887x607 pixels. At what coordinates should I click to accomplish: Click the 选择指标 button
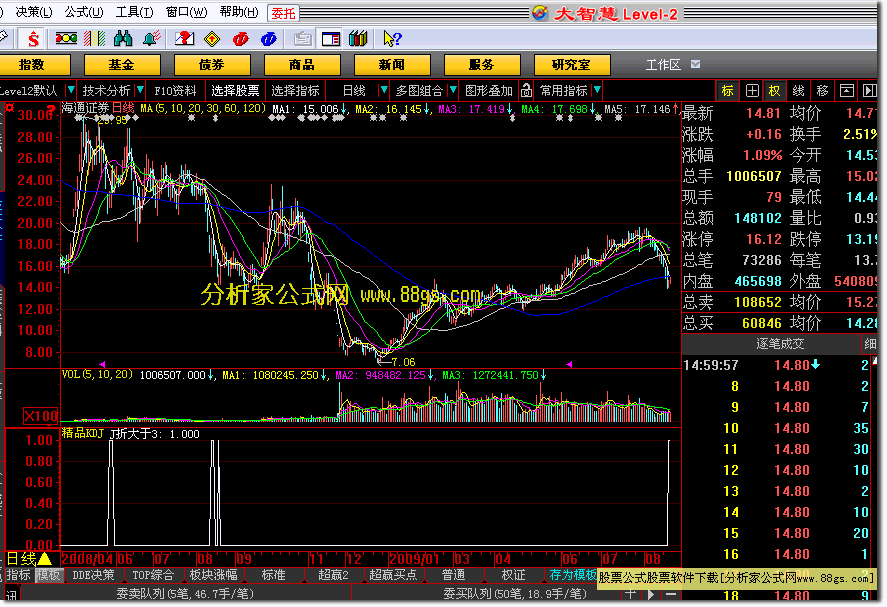pyautogui.click(x=295, y=91)
